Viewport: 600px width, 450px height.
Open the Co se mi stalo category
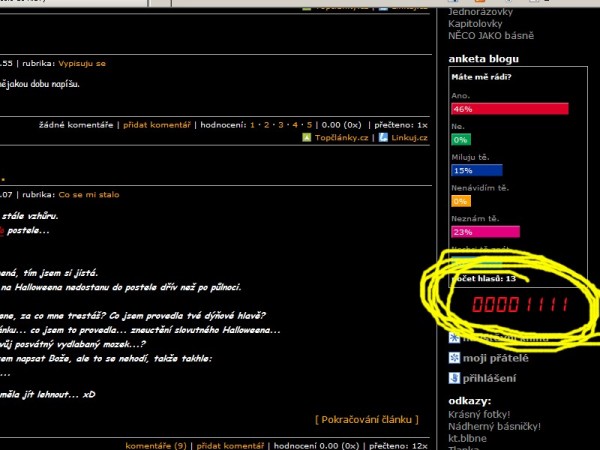tap(89, 195)
